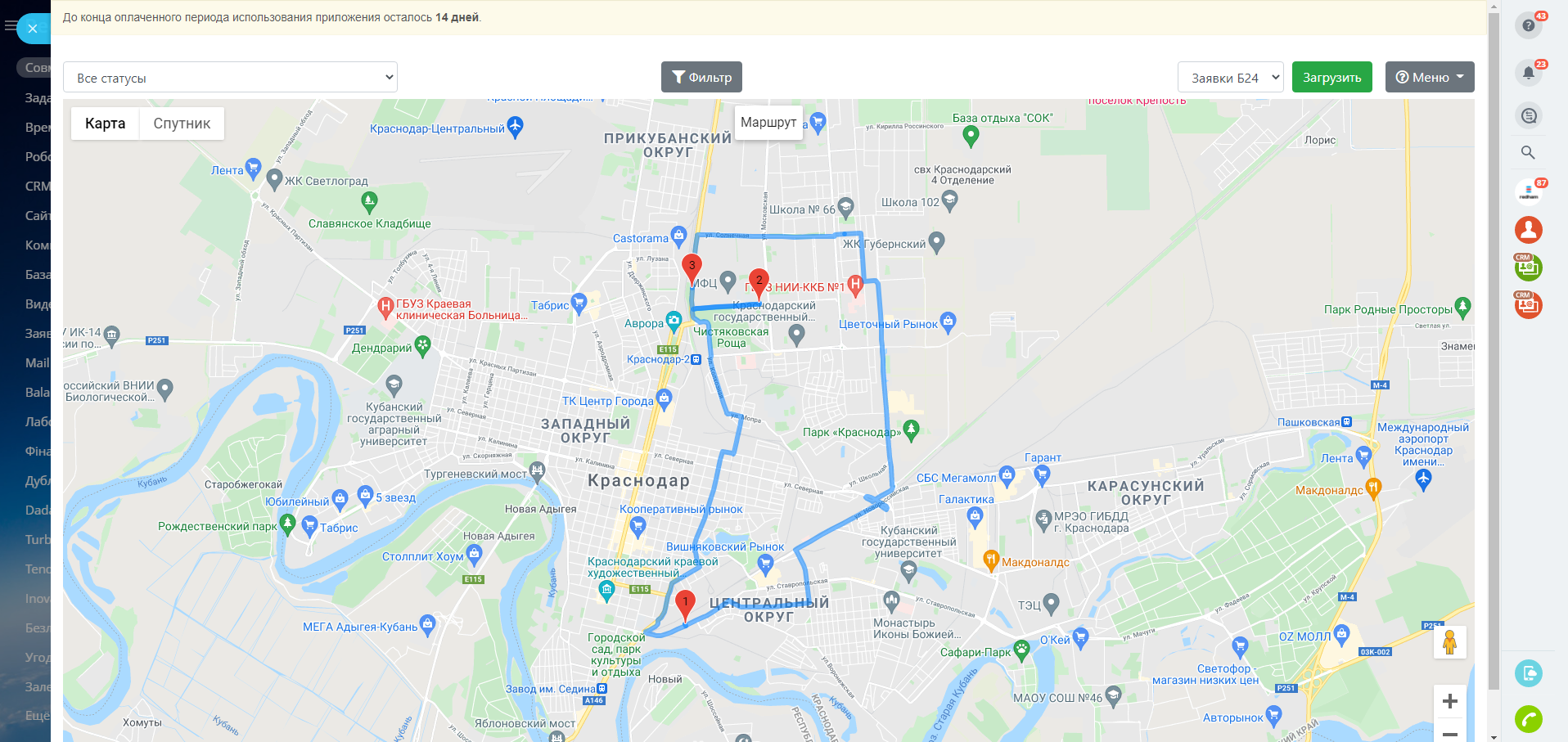Click the Международный аэропорт Краснодар pin
Image resolution: width=1568 pixels, height=742 pixels.
[1423, 480]
